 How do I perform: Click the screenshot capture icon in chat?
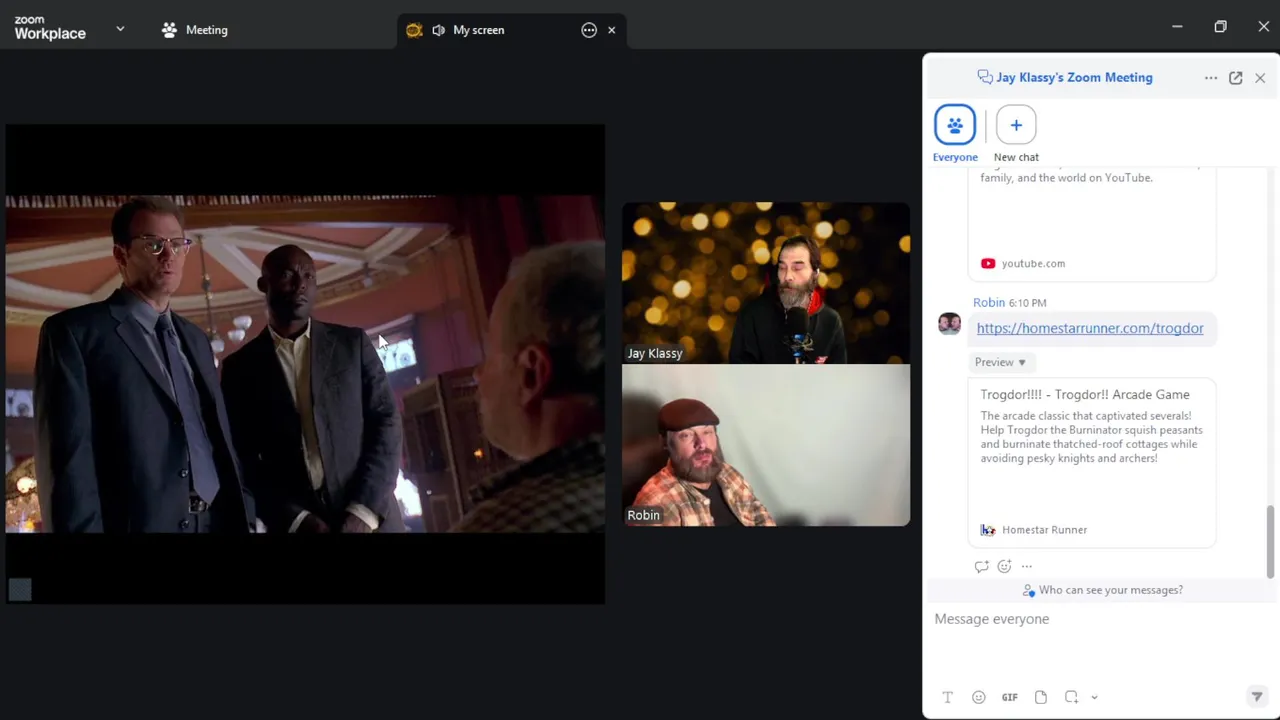pos(1071,697)
